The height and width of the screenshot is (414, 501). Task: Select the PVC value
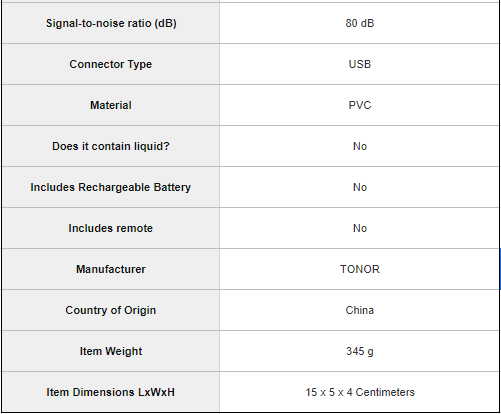pos(360,105)
